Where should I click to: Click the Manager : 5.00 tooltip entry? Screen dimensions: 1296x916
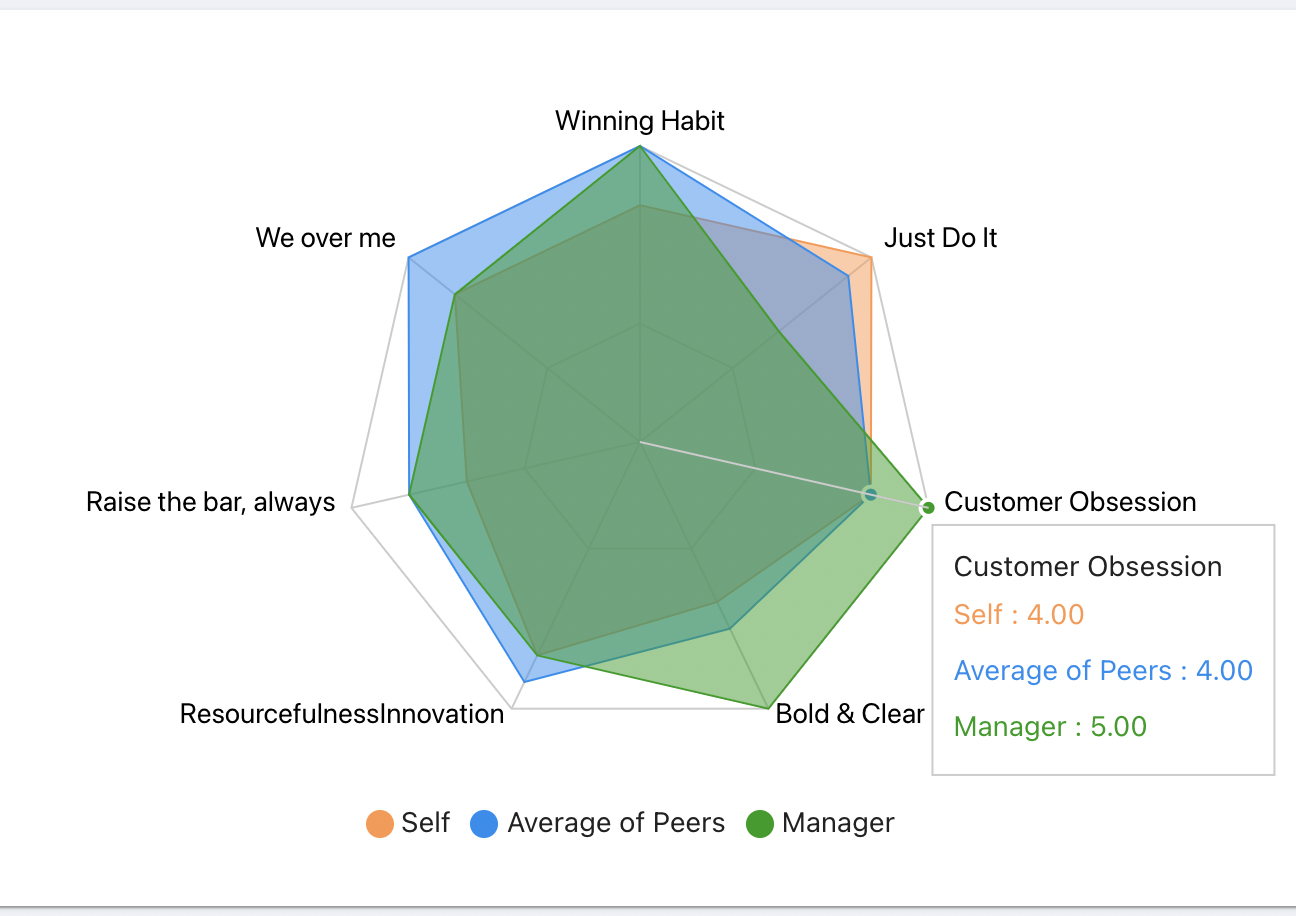1050,727
